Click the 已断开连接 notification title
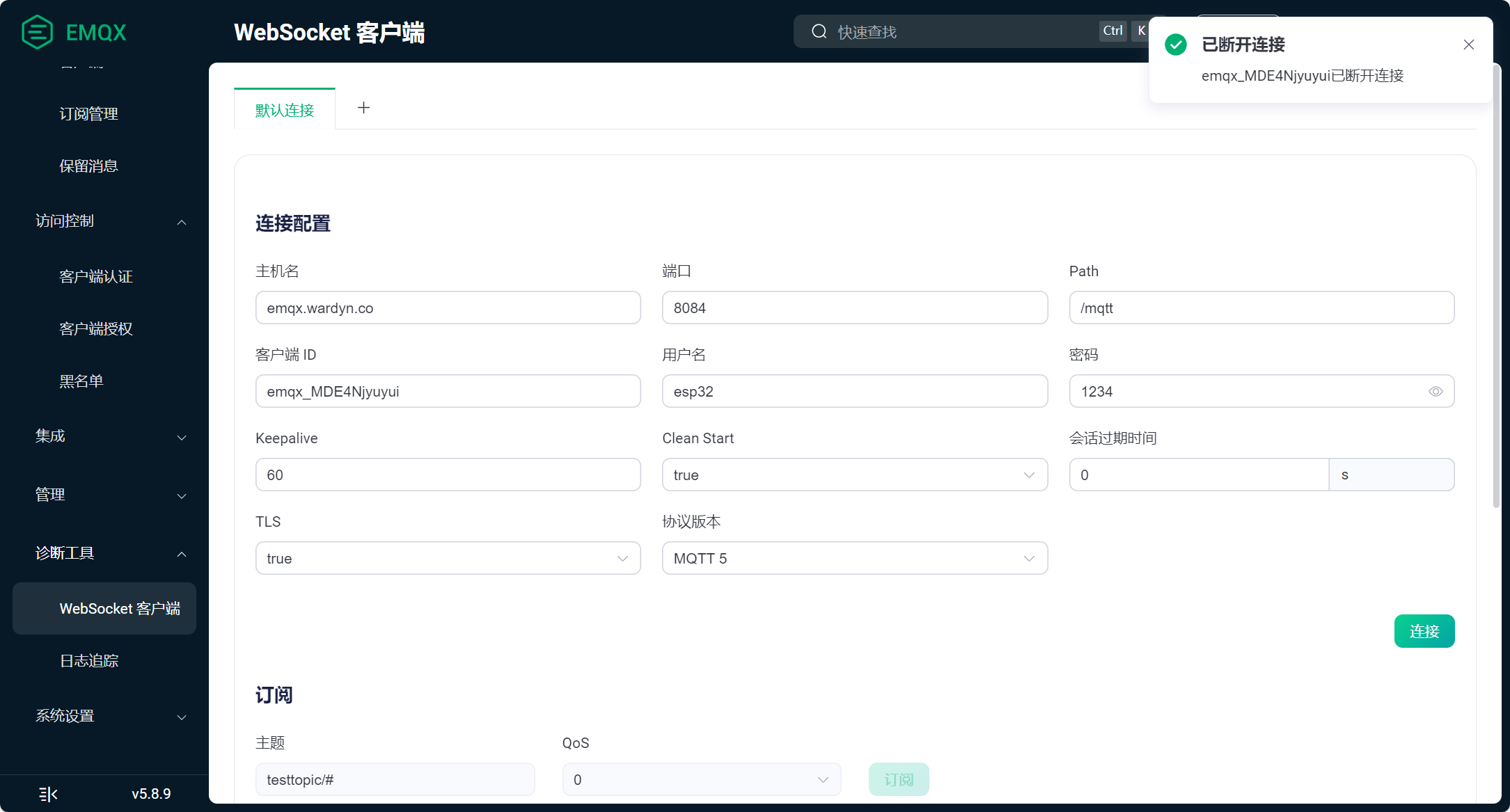This screenshot has width=1510, height=812. [1243, 45]
